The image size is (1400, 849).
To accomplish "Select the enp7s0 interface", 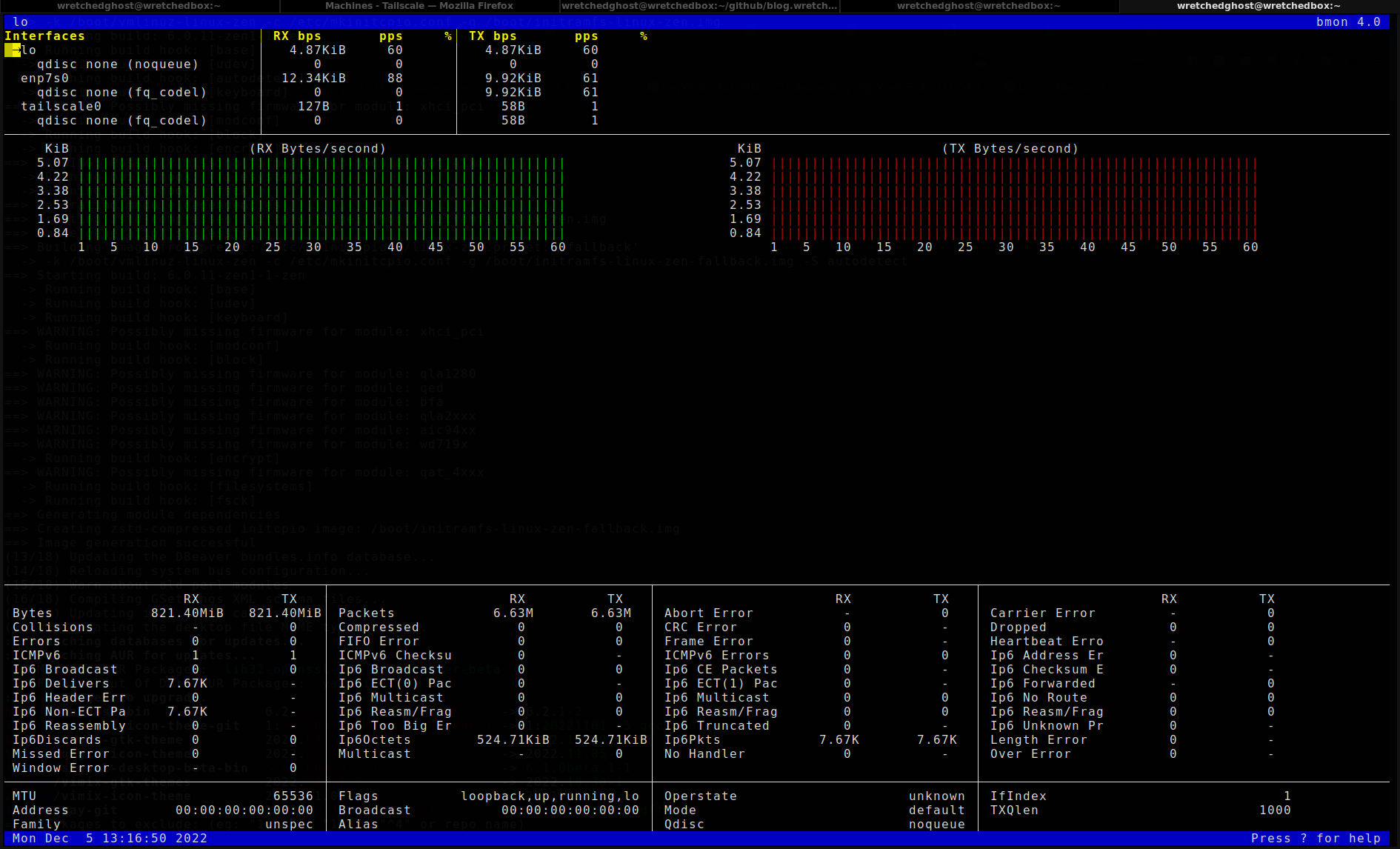I will coord(44,79).
